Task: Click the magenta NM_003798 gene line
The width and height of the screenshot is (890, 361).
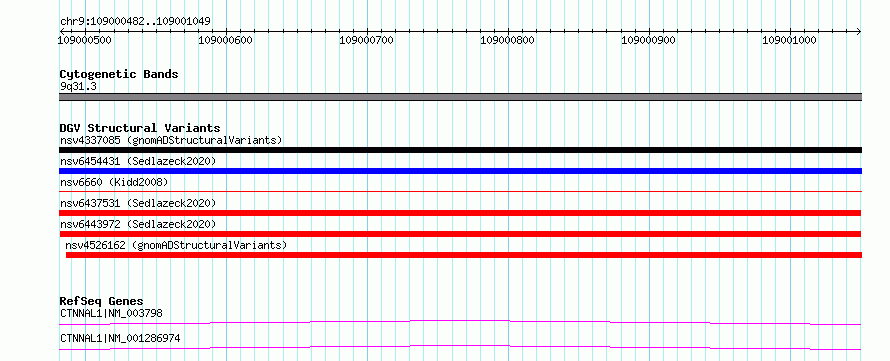Action: point(460,322)
